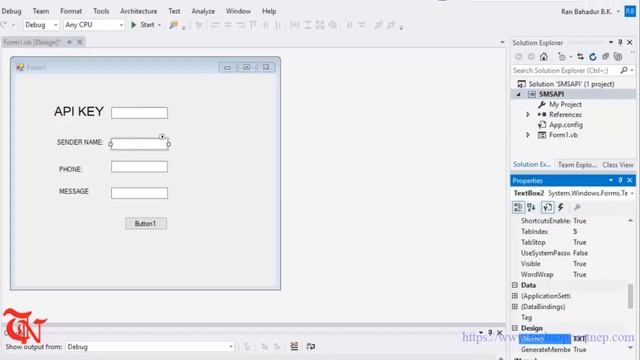This screenshot has height=360, width=640.
Task: Click the Show All Files icon
Action: tap(618, 57)
